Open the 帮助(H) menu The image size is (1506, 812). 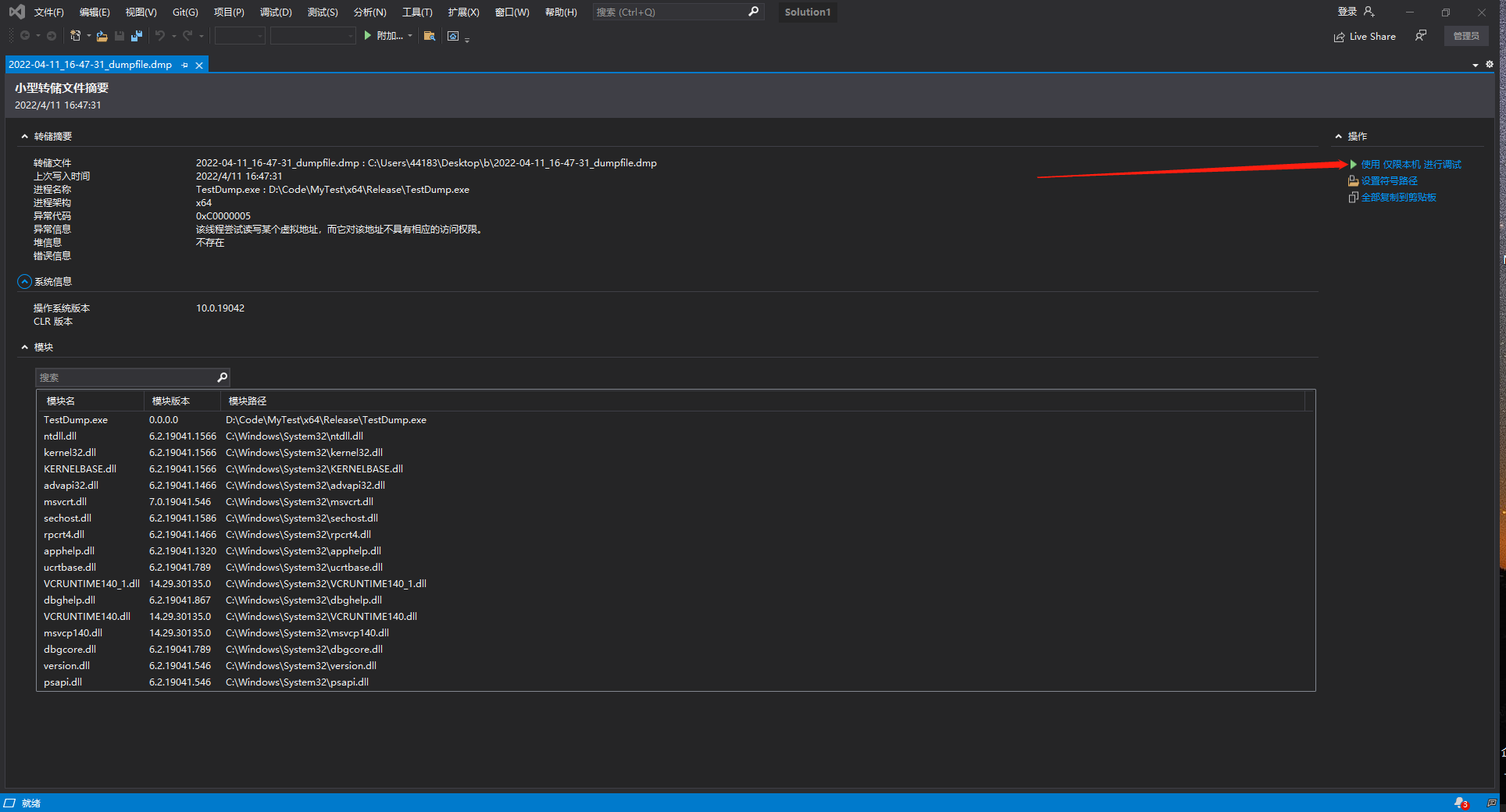point(561,12)
